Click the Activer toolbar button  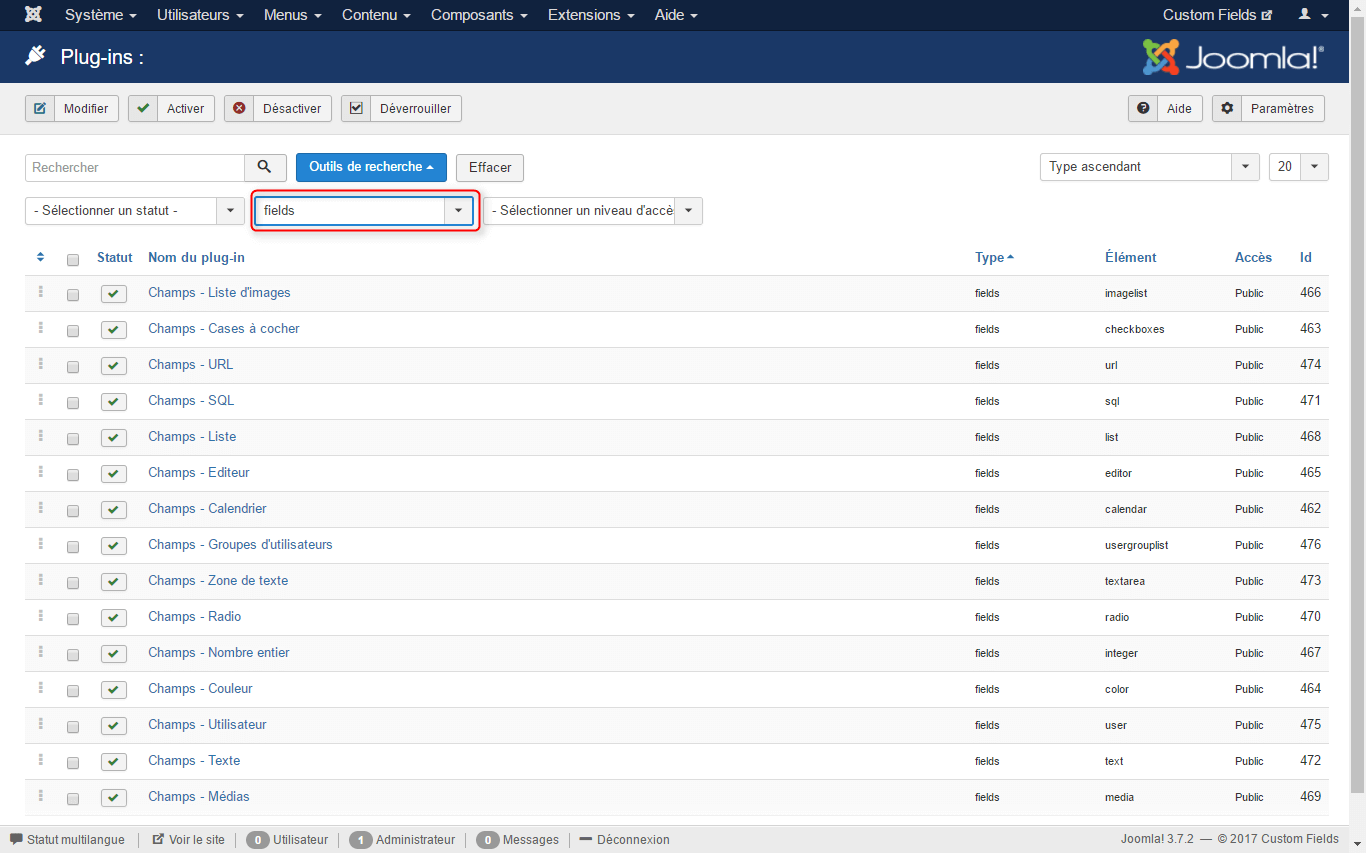coord(171,108)
